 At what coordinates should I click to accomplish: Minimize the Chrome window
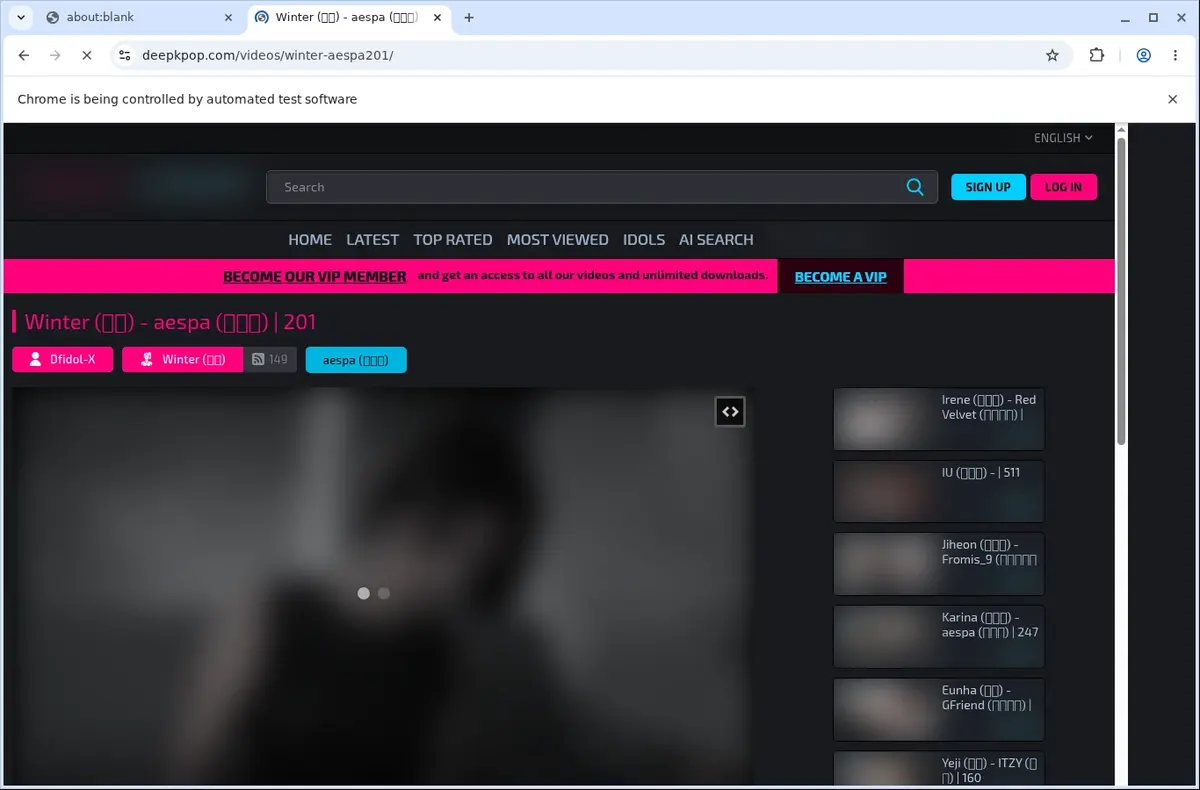click(x=1126, y=17)
